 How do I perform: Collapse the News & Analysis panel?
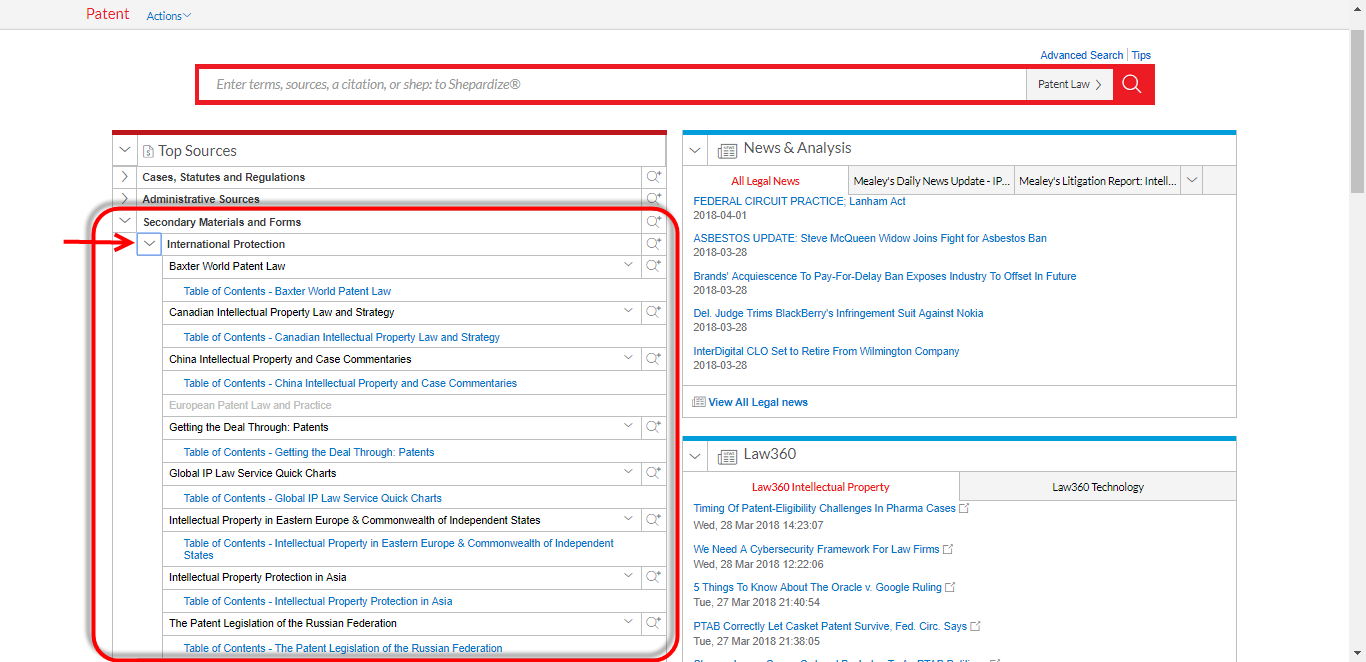696,150
